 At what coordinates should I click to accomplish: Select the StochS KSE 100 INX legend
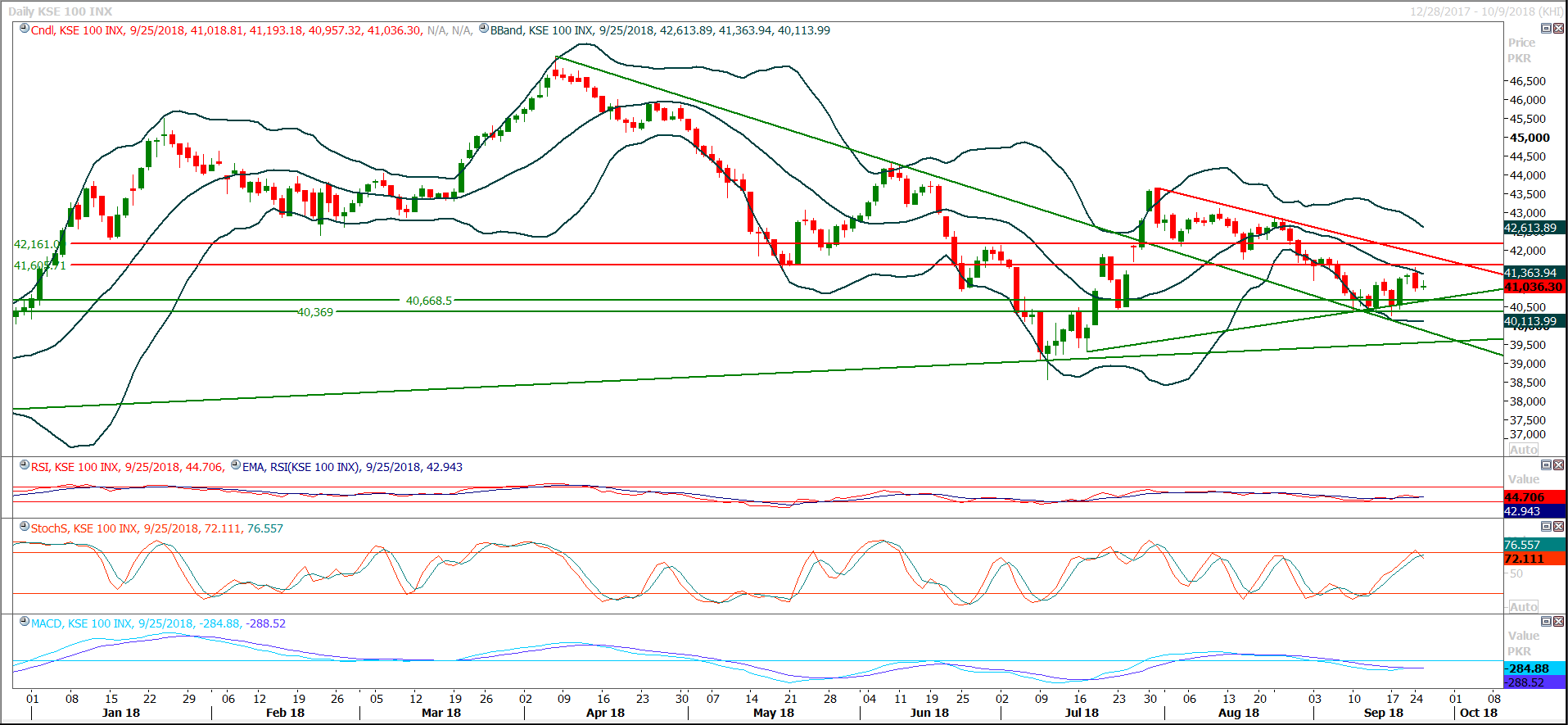157,528
